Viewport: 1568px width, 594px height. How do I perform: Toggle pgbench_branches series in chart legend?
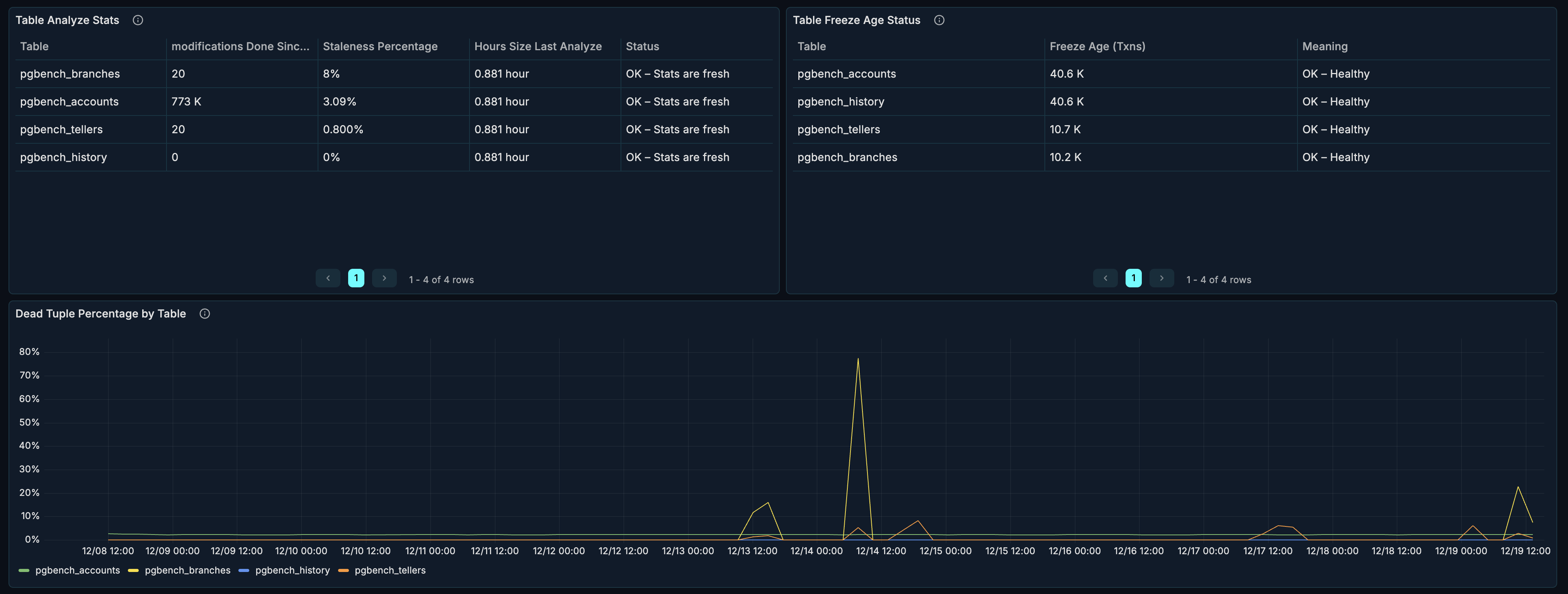click(187, 570)
